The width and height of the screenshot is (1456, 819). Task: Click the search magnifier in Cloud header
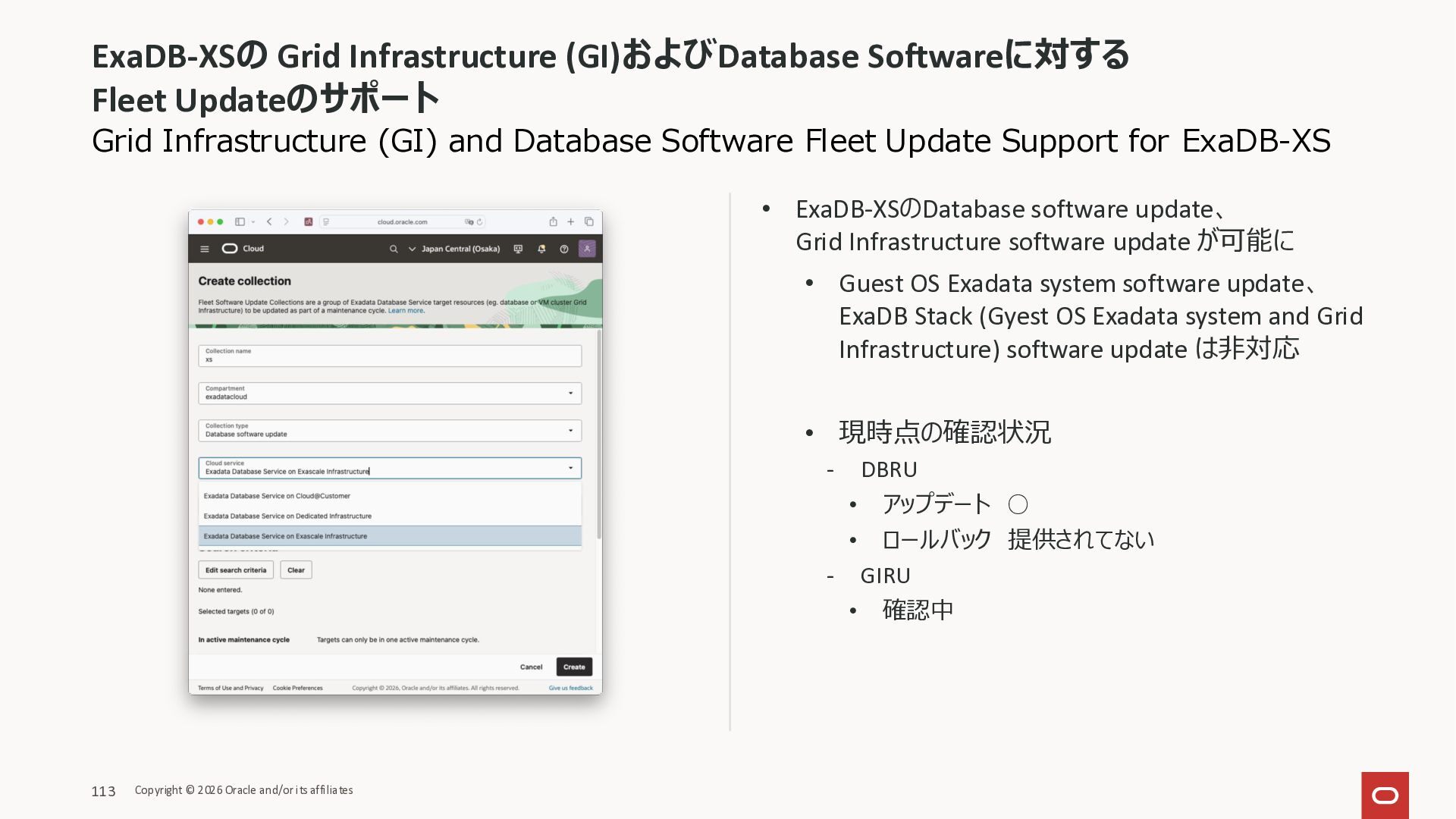(x=393, y=249)
